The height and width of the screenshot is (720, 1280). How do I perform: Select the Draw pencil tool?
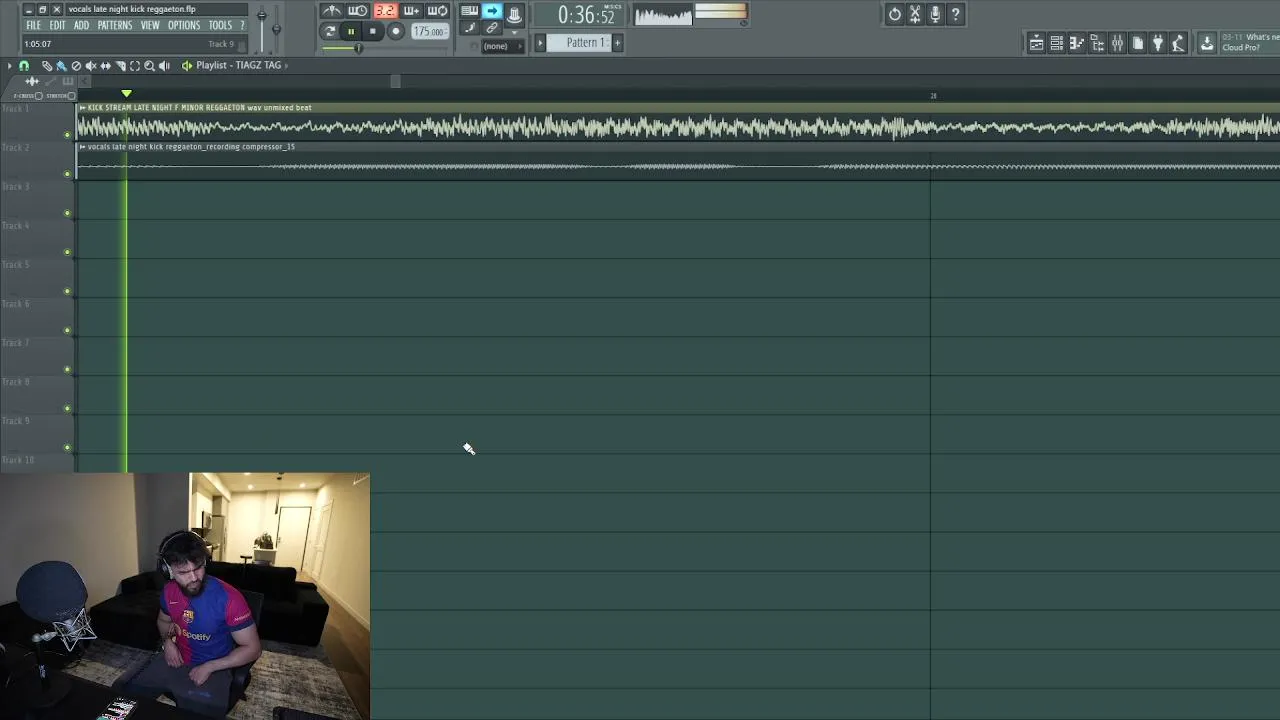(47, 65)
